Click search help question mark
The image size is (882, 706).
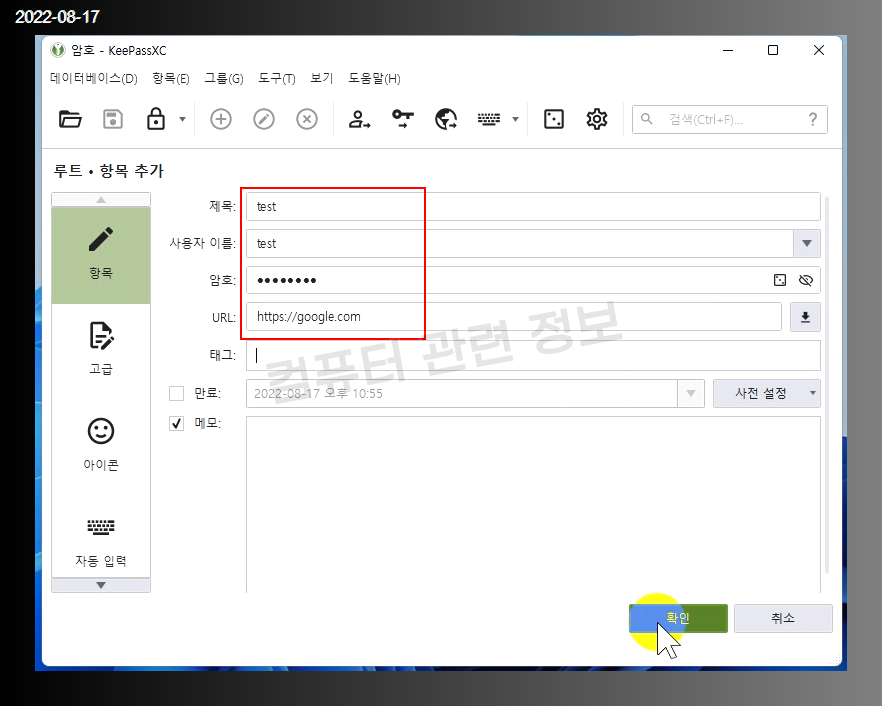point(813,119)
